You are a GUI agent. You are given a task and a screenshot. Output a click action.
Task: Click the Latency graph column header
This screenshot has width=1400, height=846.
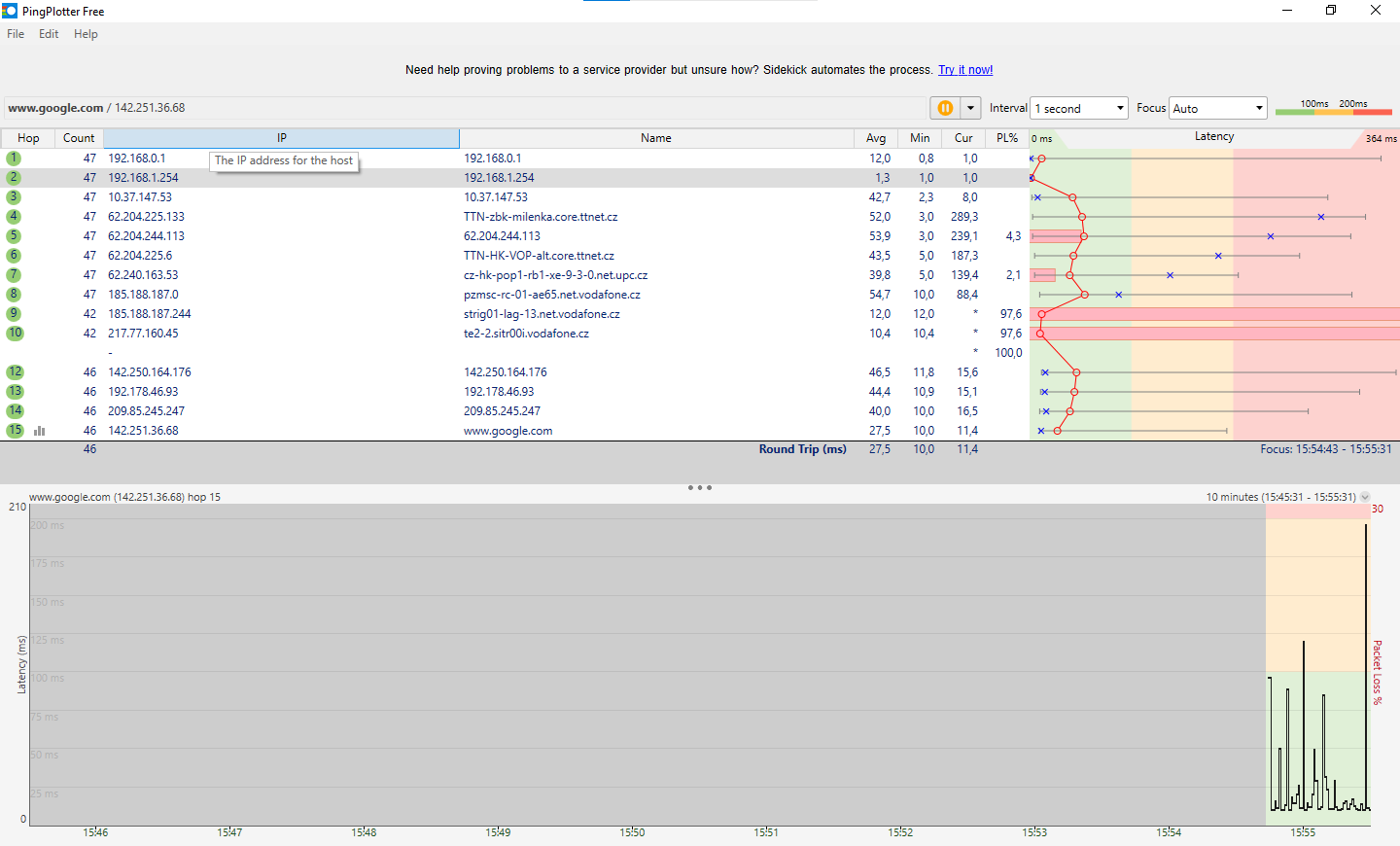[1214, 137]
